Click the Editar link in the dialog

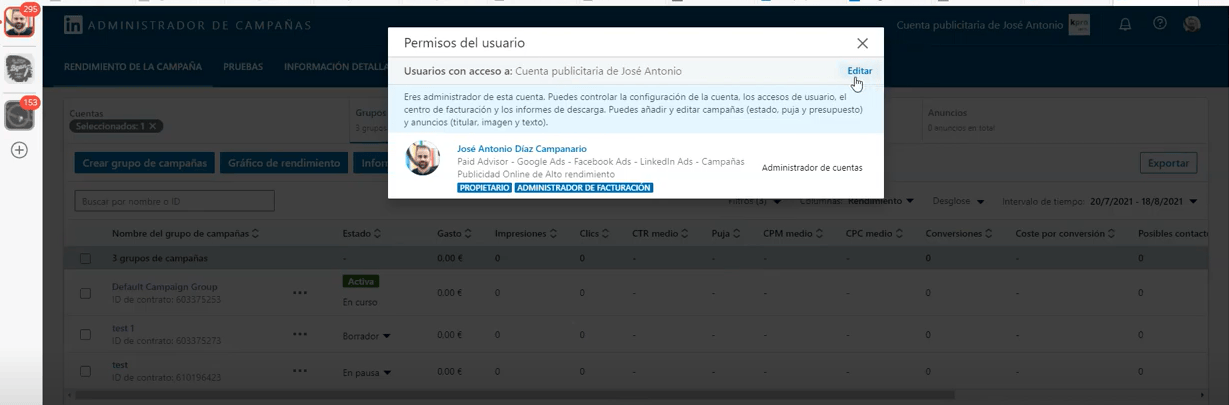pyautogui.click(x=859, y=71)
